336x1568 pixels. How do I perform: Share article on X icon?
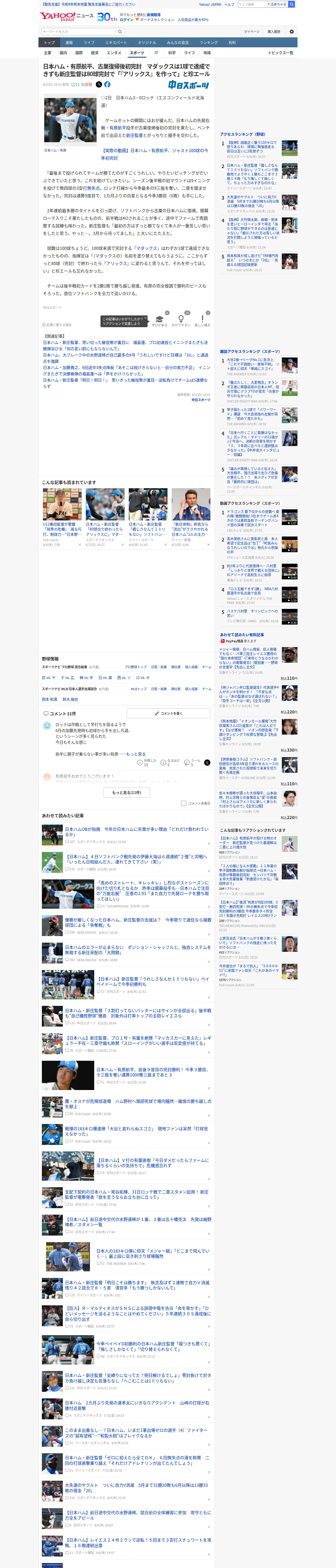tap(99, 85)
